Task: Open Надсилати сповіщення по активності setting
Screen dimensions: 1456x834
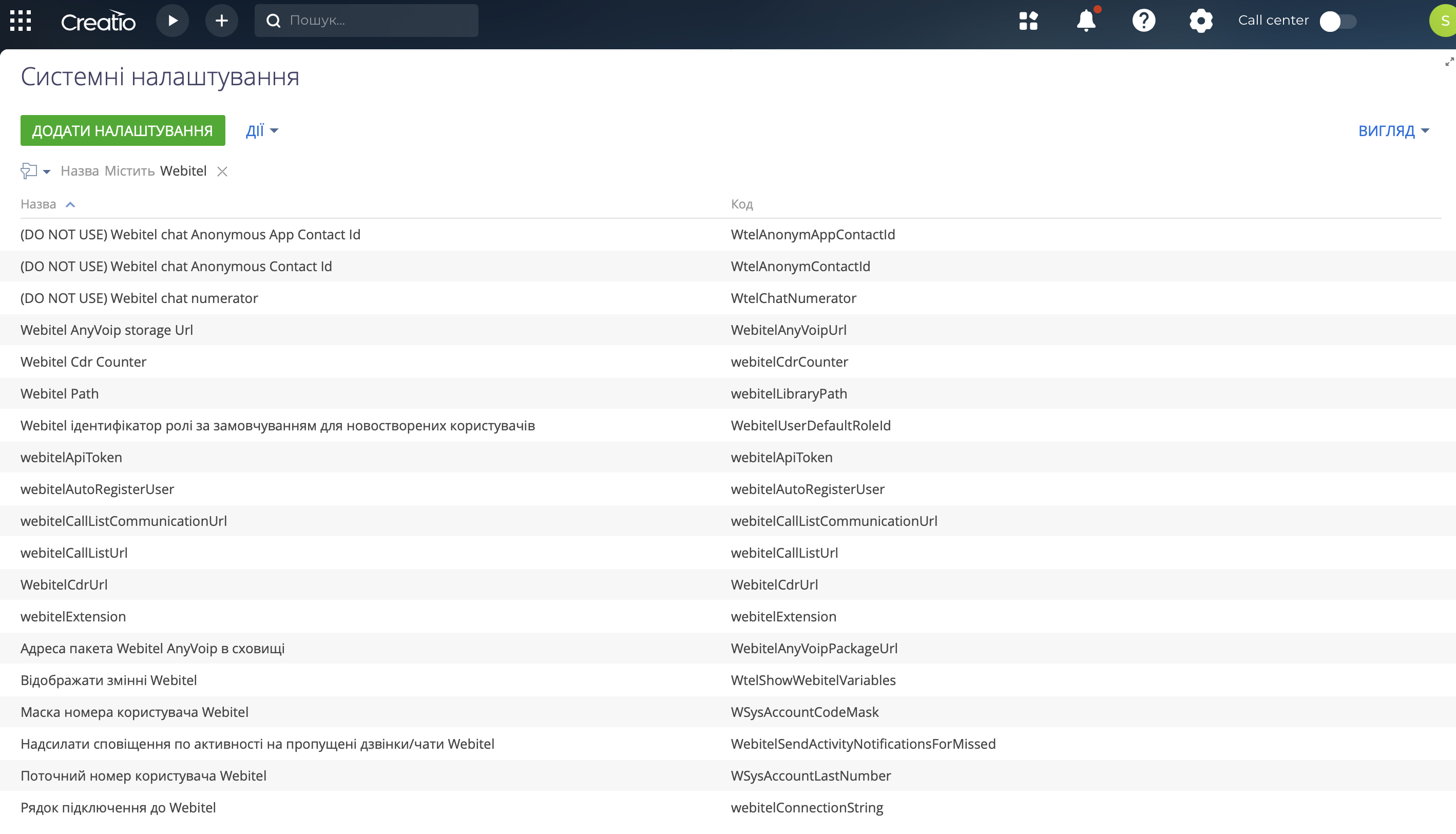Action: (257, 744)
